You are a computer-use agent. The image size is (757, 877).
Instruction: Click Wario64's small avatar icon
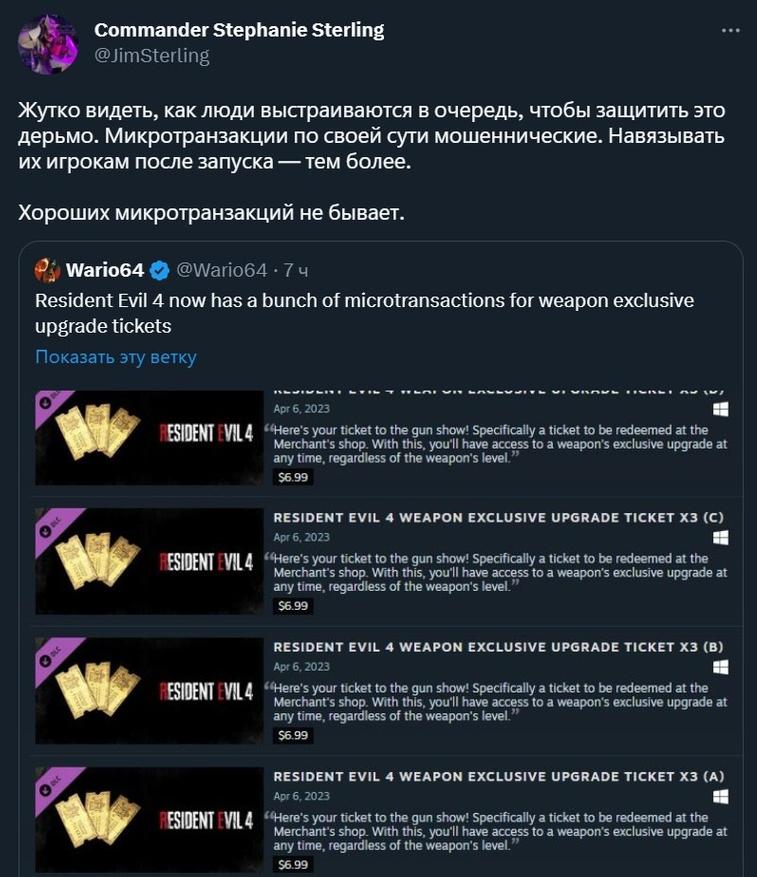click(x=48, y=270)
